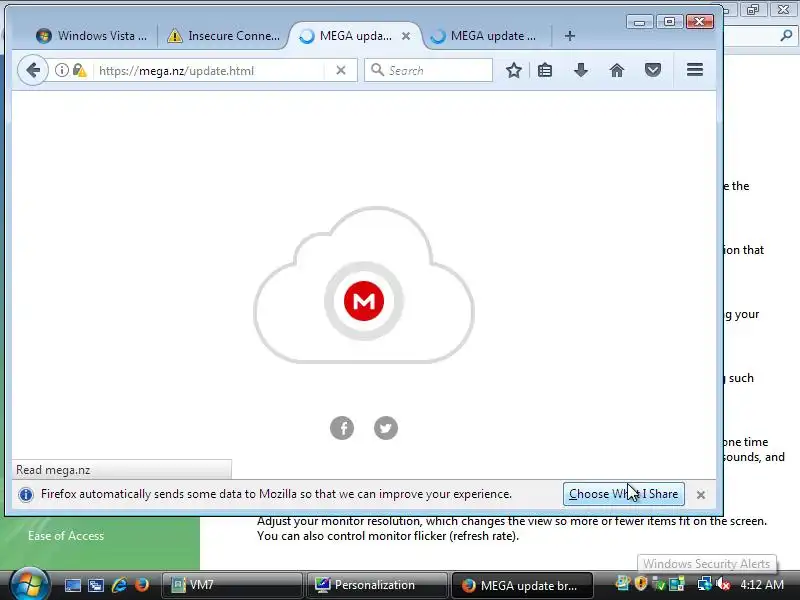Click the notification bar info icon

(x=26, y=494)
